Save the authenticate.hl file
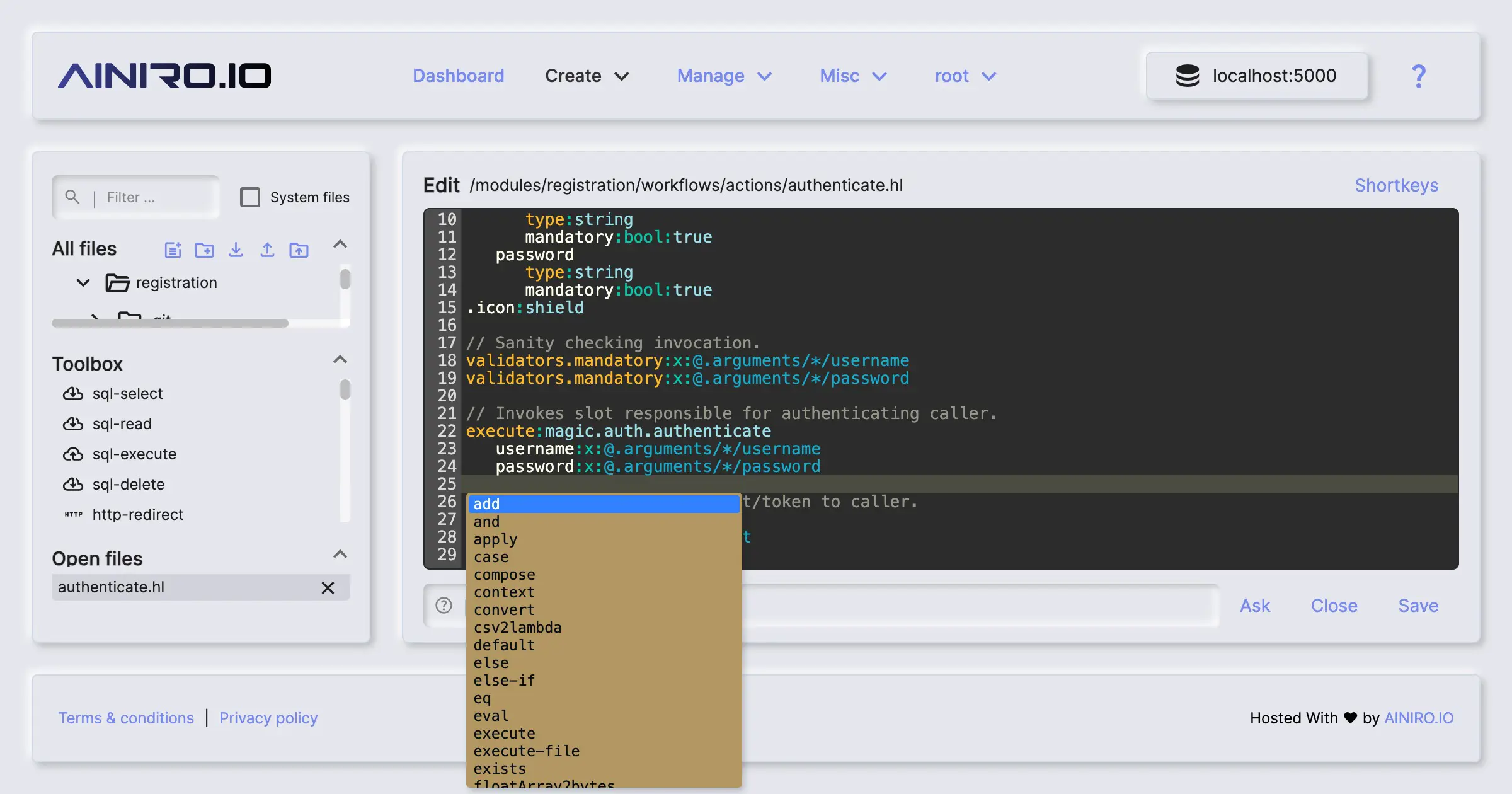 pyautogui.click(x=1417, y=606)
